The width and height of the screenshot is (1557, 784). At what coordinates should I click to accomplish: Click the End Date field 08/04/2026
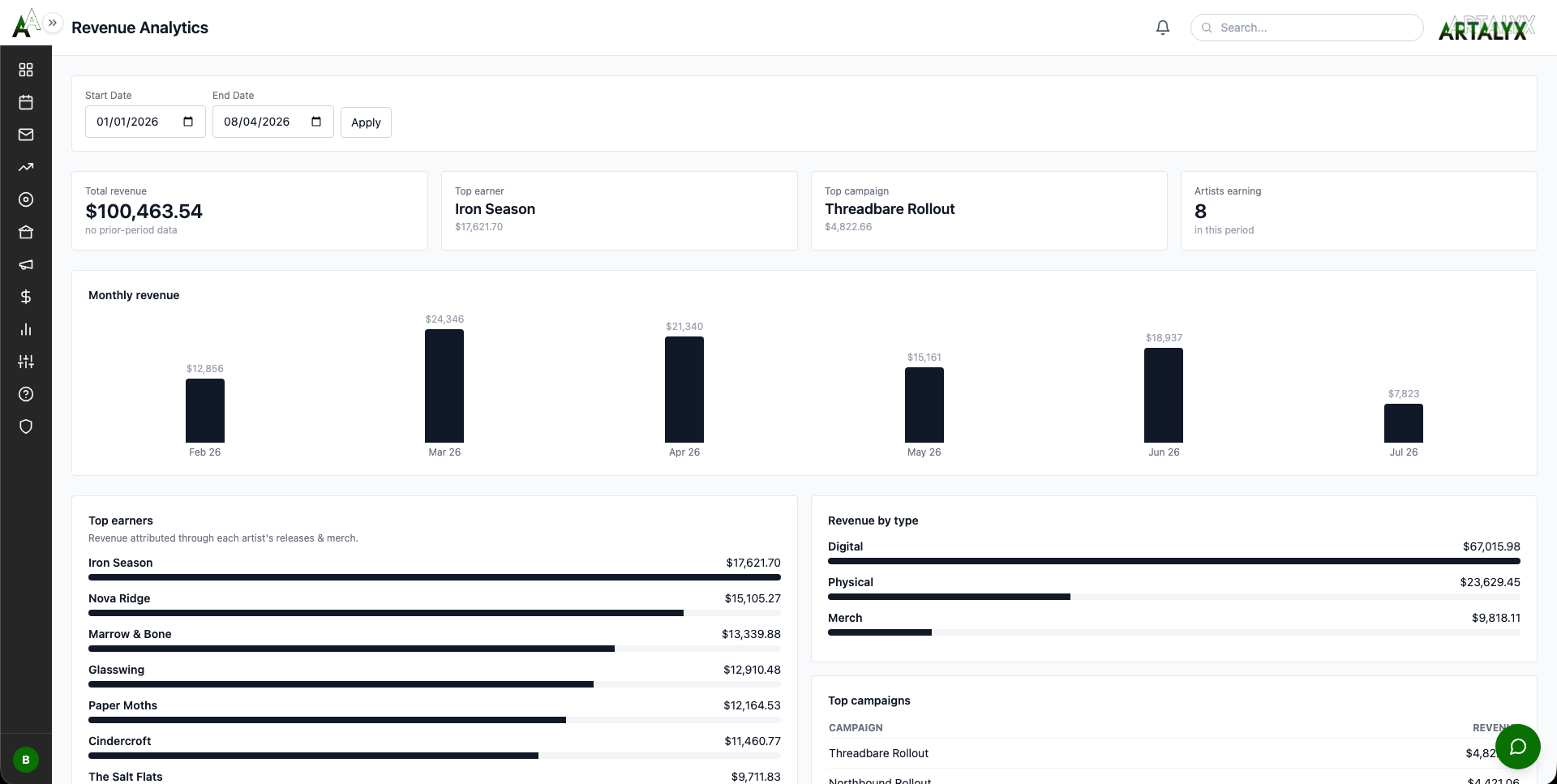[273, 122]
